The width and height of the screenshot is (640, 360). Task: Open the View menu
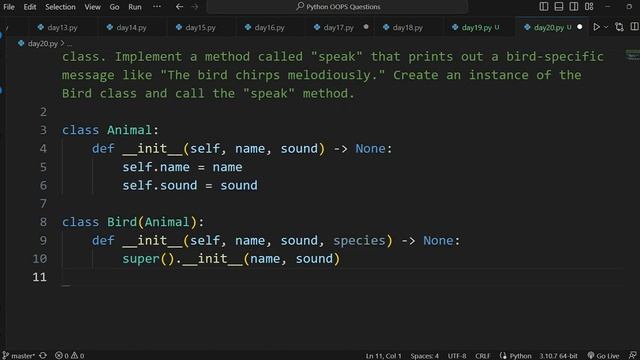pyautogui.click(x=92, y=7)
